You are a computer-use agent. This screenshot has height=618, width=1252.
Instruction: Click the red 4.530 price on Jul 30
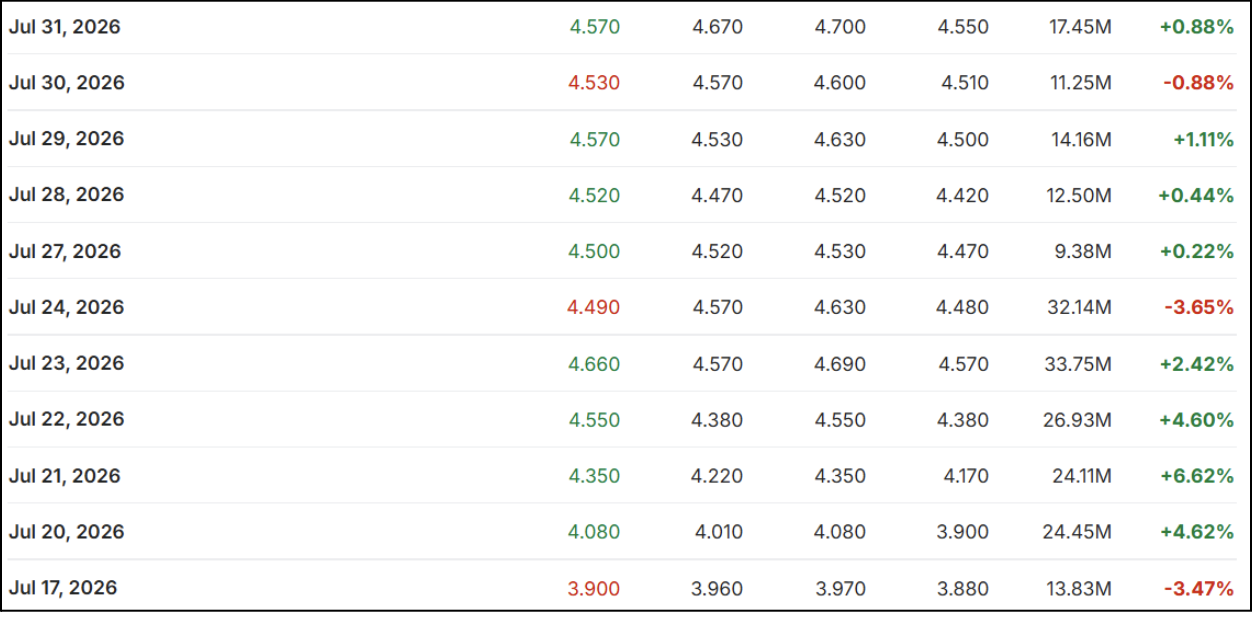click(594, 83)
